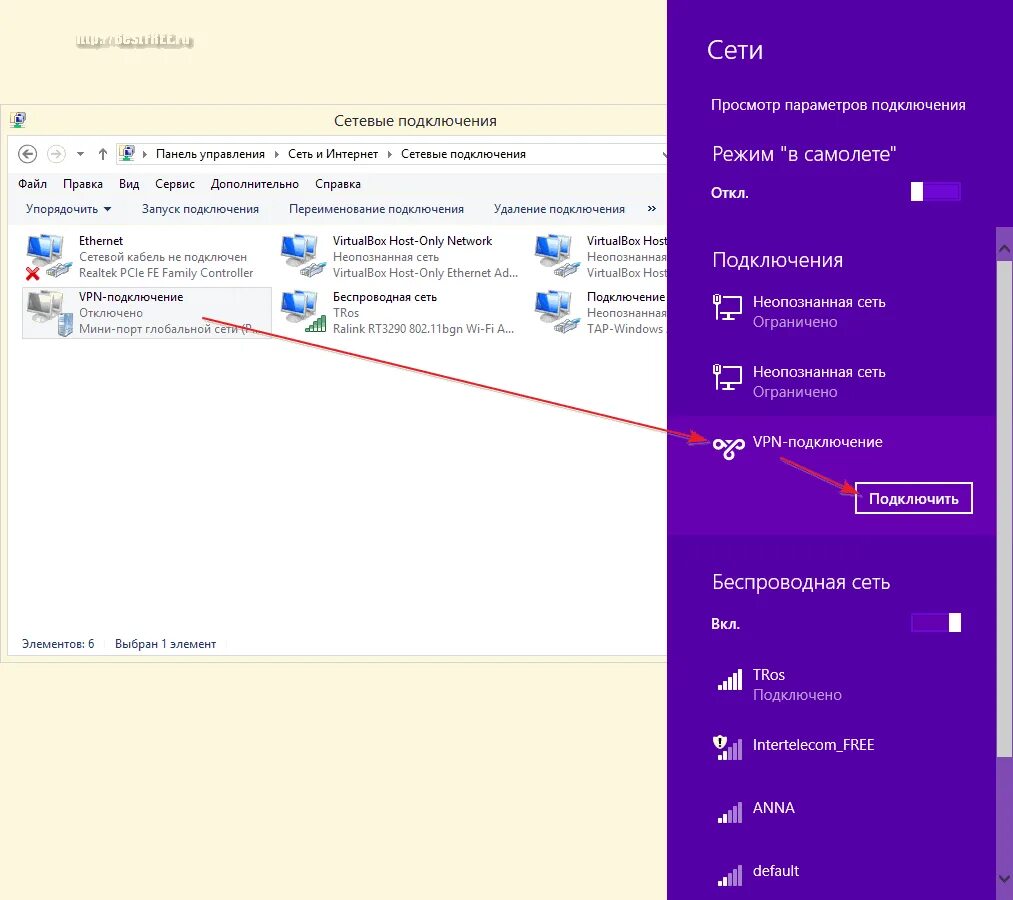Click Сетевые подключения breadcrumb

[463, 154]
